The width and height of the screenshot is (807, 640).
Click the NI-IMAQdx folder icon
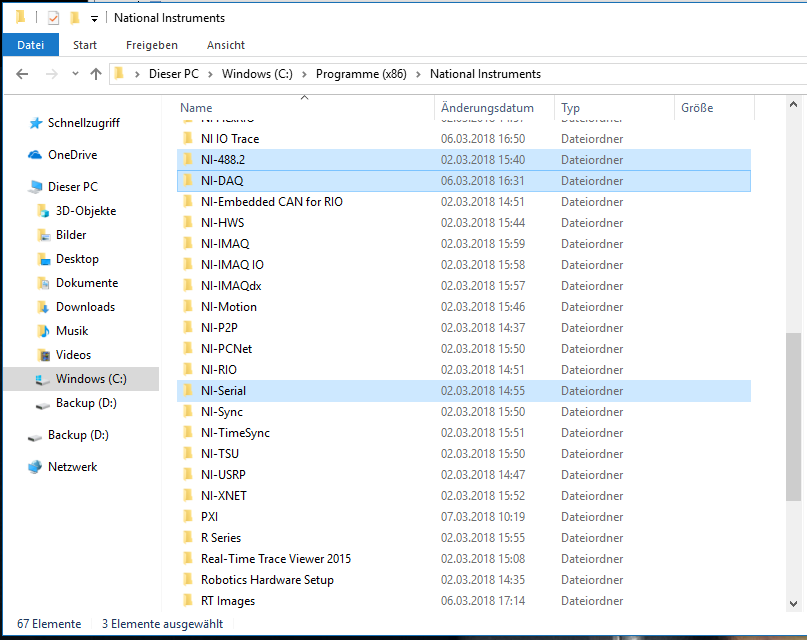[188, 286]
